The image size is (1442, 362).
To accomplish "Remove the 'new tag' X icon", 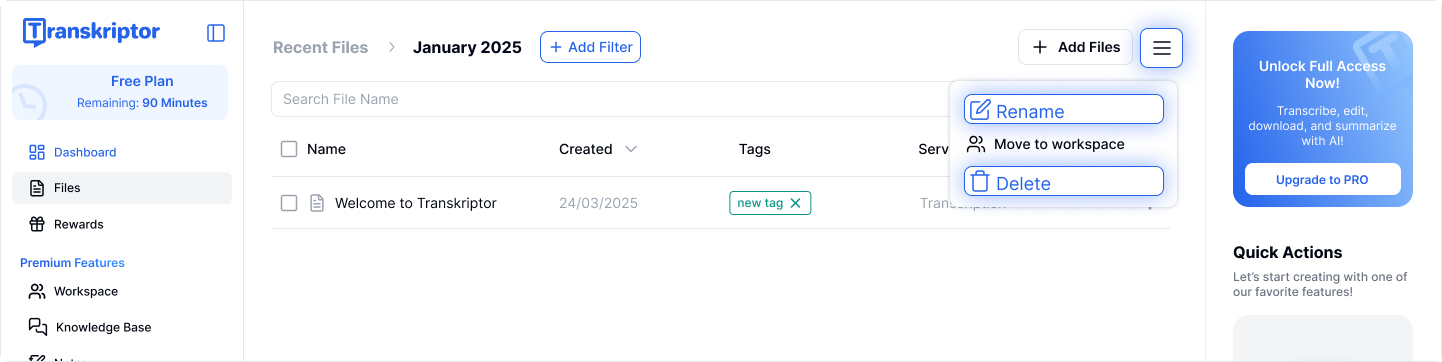I will (796, 203).
